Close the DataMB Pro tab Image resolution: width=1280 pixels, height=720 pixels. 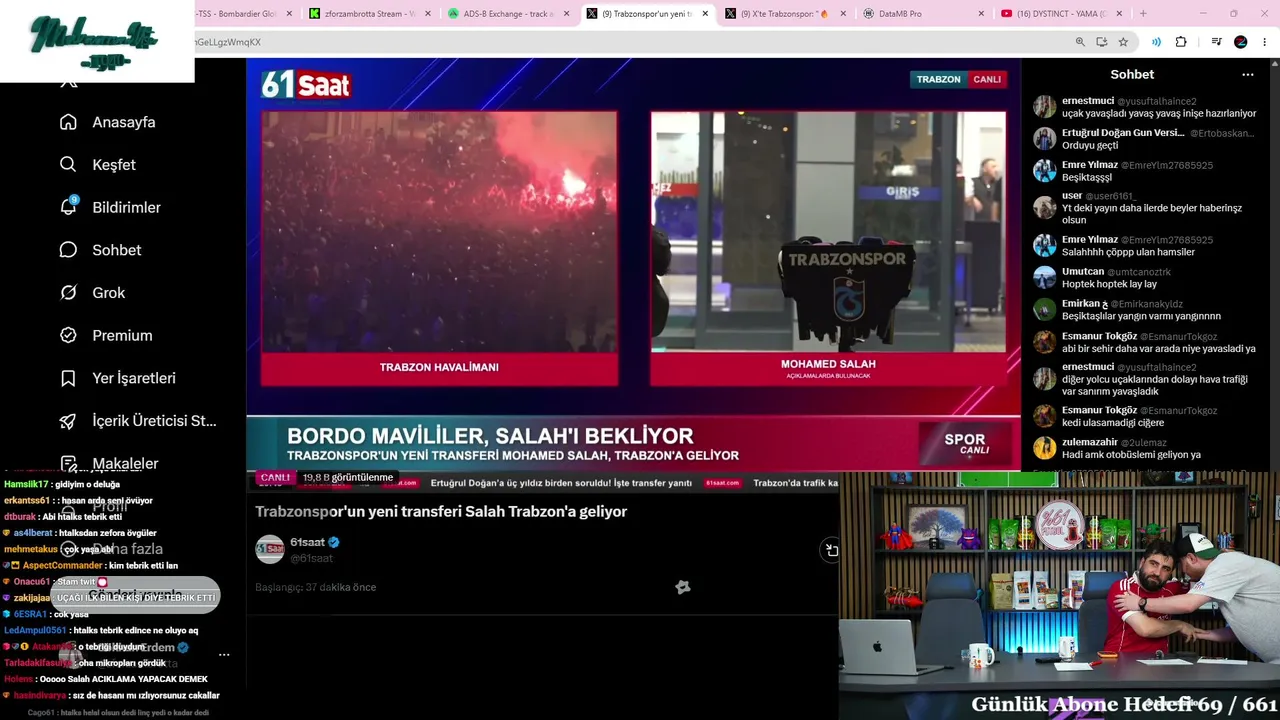980,14
